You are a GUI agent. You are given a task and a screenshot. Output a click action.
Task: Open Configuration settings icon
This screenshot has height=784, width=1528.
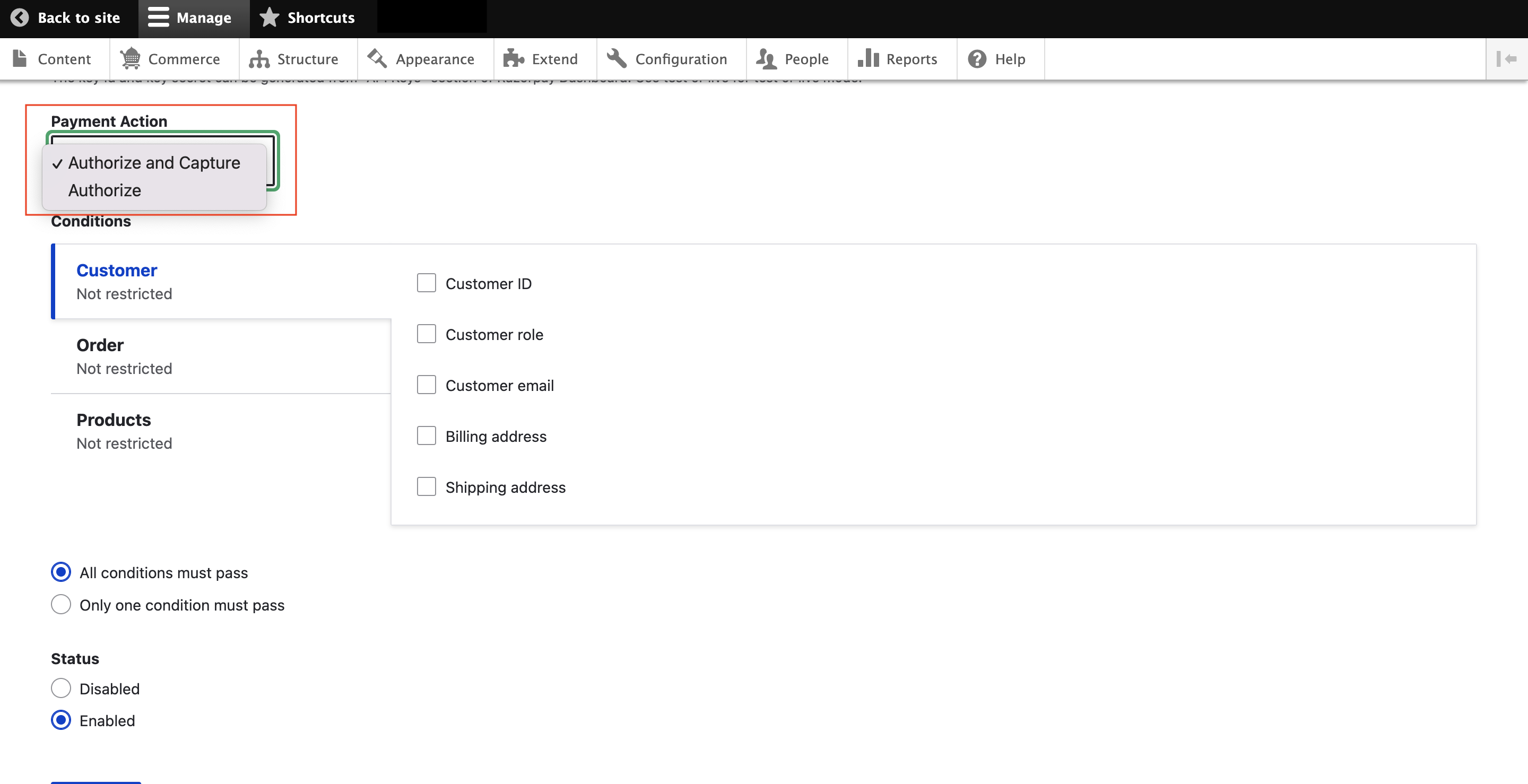click(x=615, y=58)
